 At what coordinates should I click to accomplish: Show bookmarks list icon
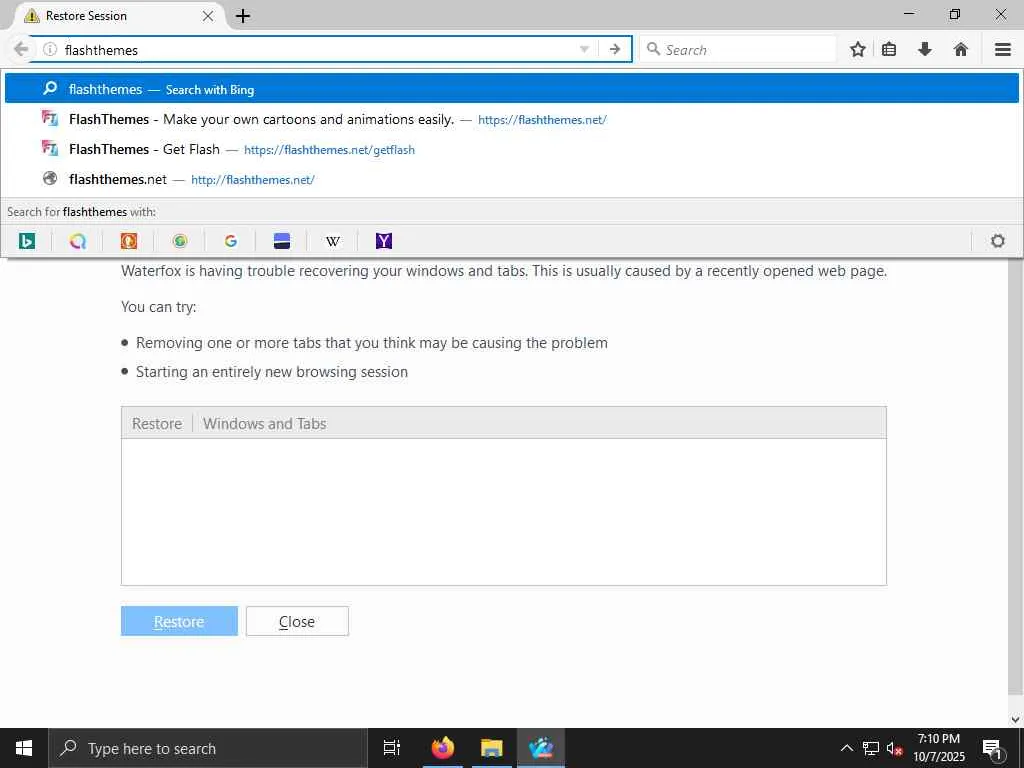point(889,50)
